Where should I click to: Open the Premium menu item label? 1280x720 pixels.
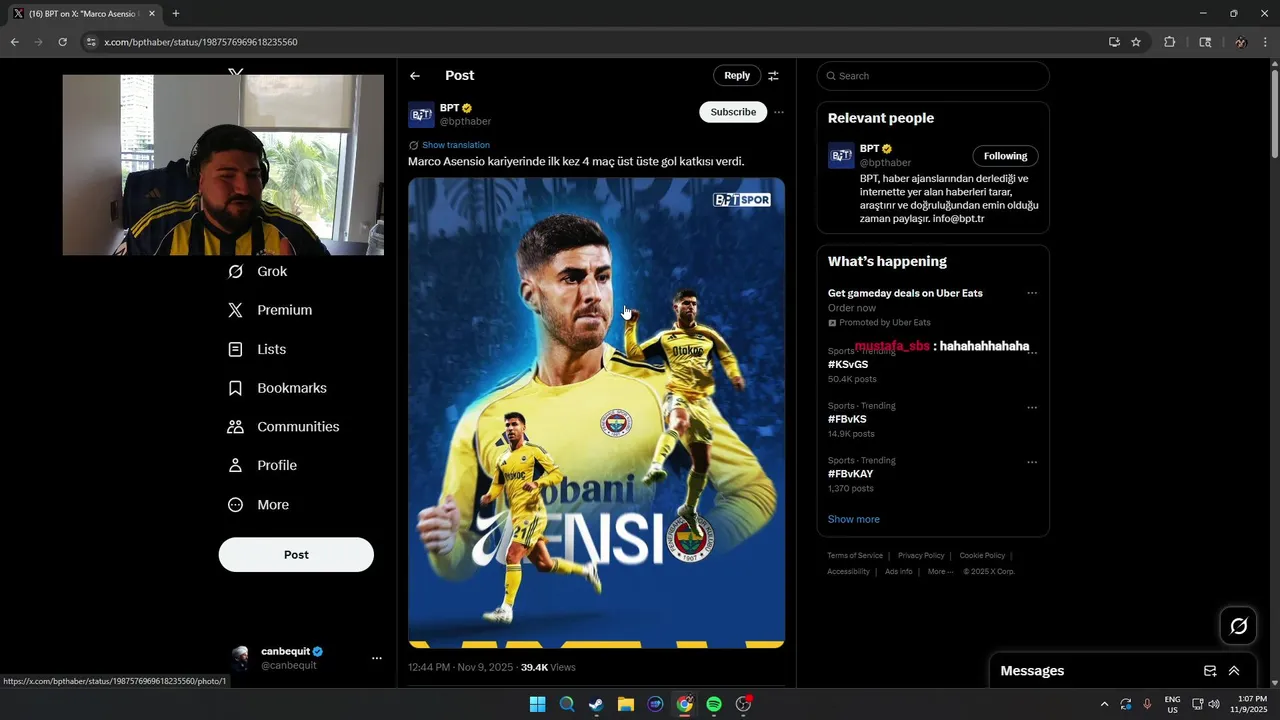[285, 310]
